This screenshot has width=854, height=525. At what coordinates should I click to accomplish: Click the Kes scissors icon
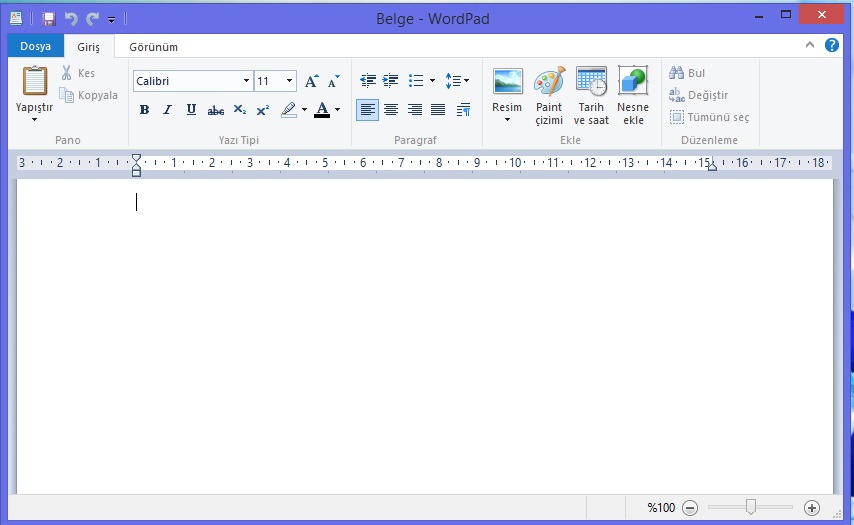click(67, 73)
